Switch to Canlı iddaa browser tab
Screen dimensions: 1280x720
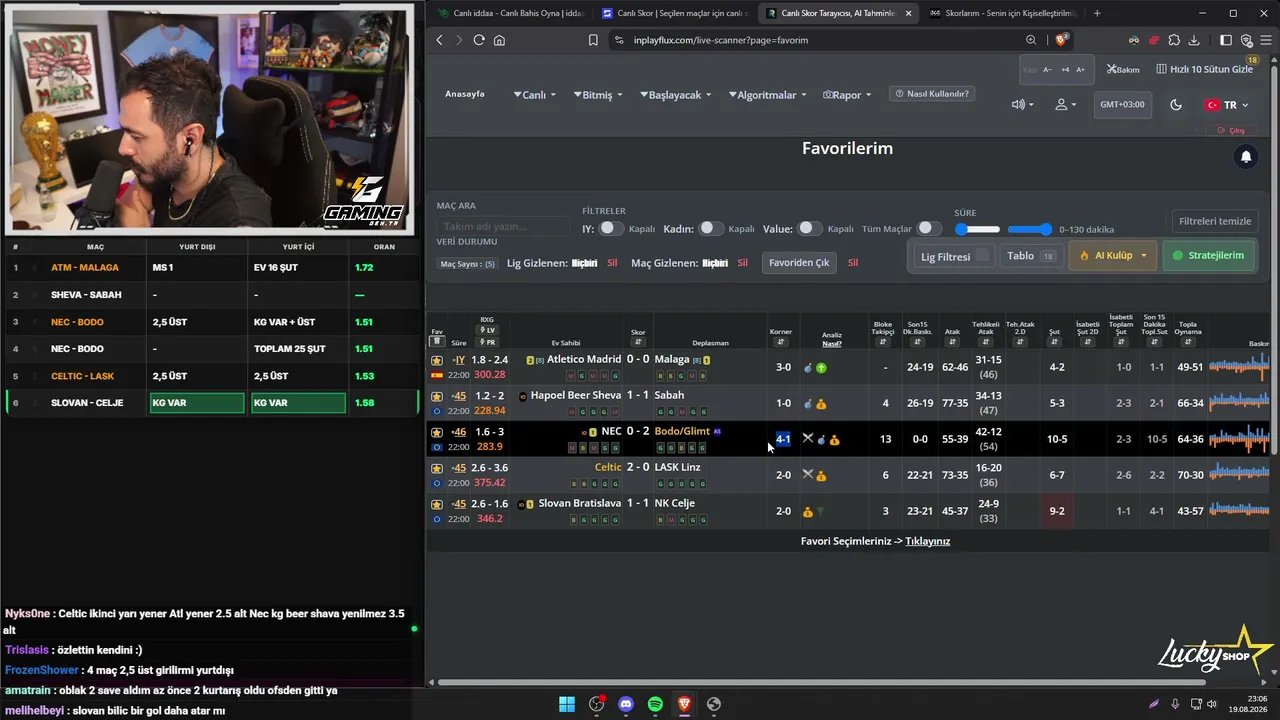click(509, 13)
